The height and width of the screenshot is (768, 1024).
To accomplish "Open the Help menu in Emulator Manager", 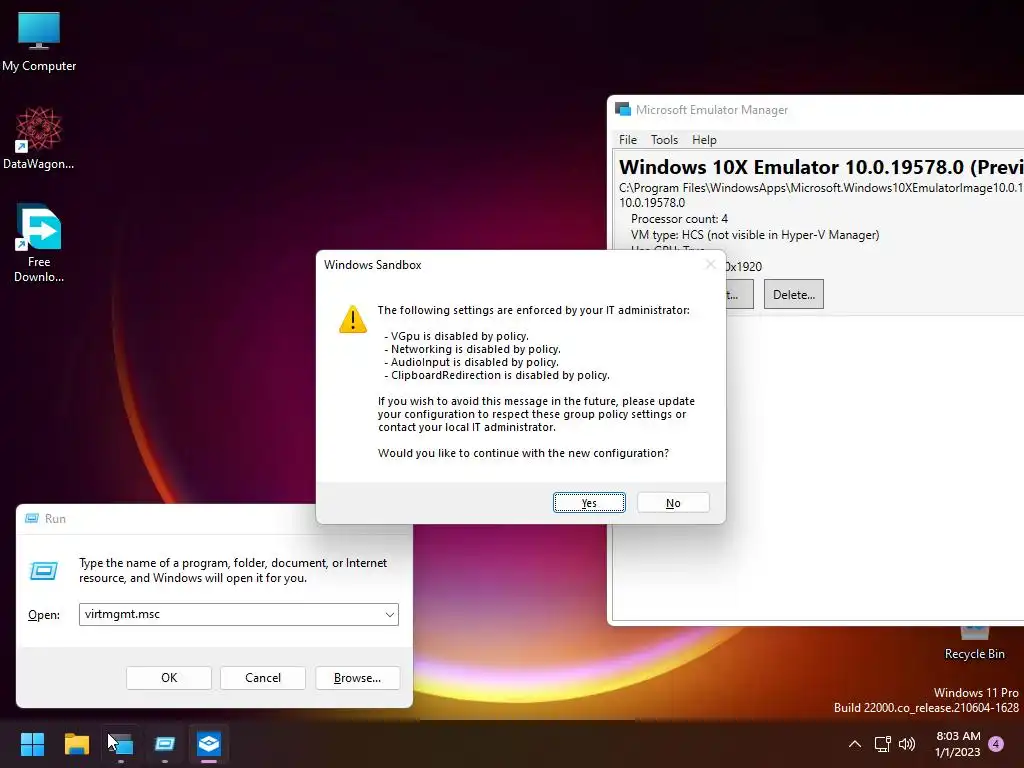I will click(704, 140).
